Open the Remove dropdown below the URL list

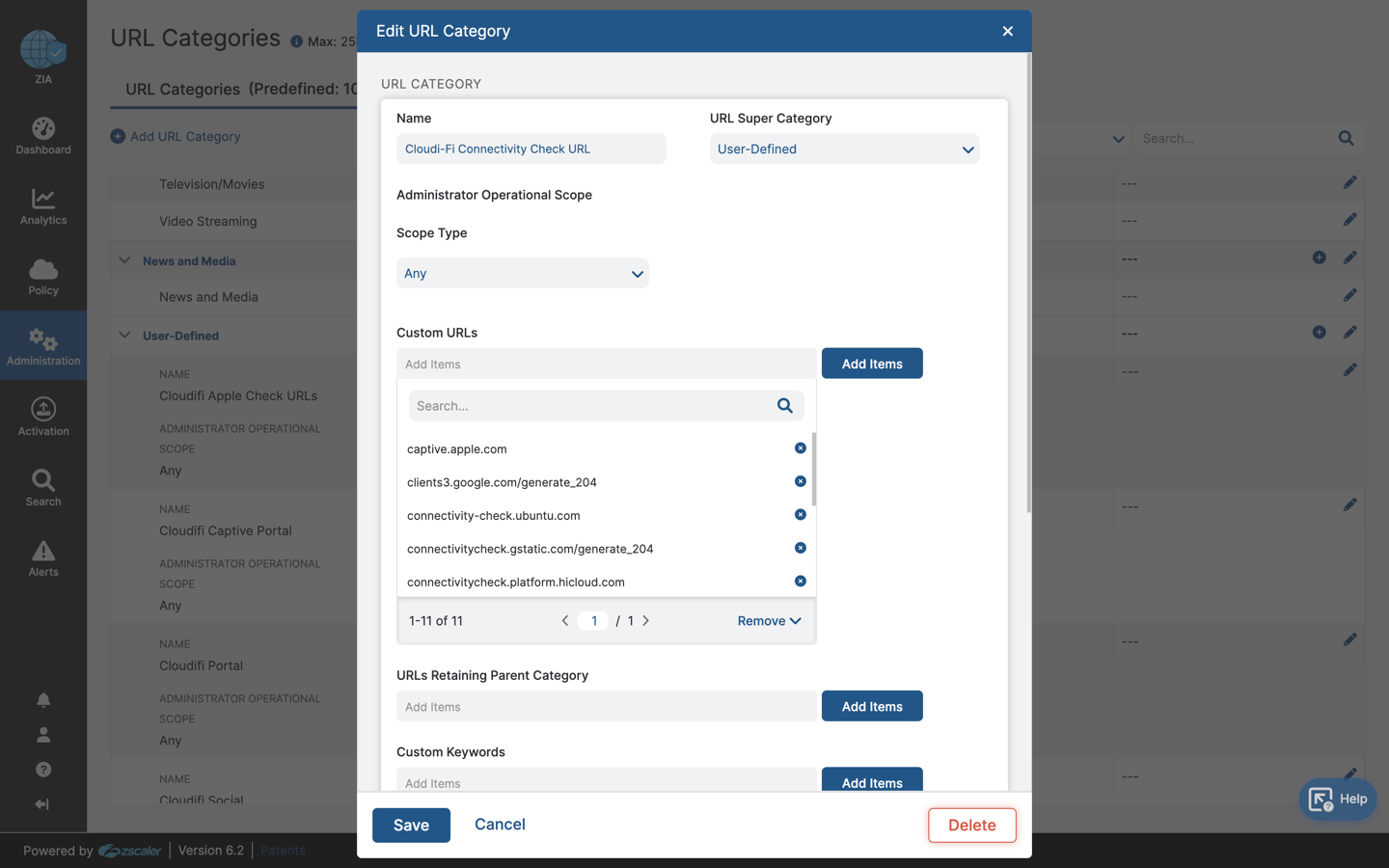pyautogui.click(x=768, y=620)
